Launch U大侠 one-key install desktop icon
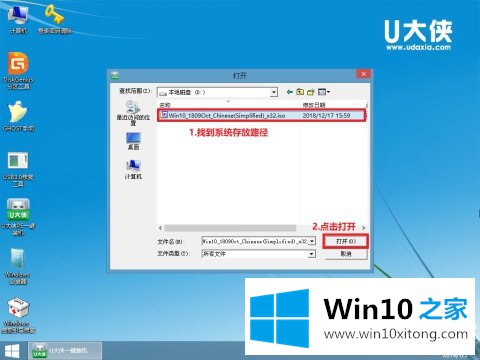Screen dimensions: 480x360 pyautogui.click(x=18, y=217)
